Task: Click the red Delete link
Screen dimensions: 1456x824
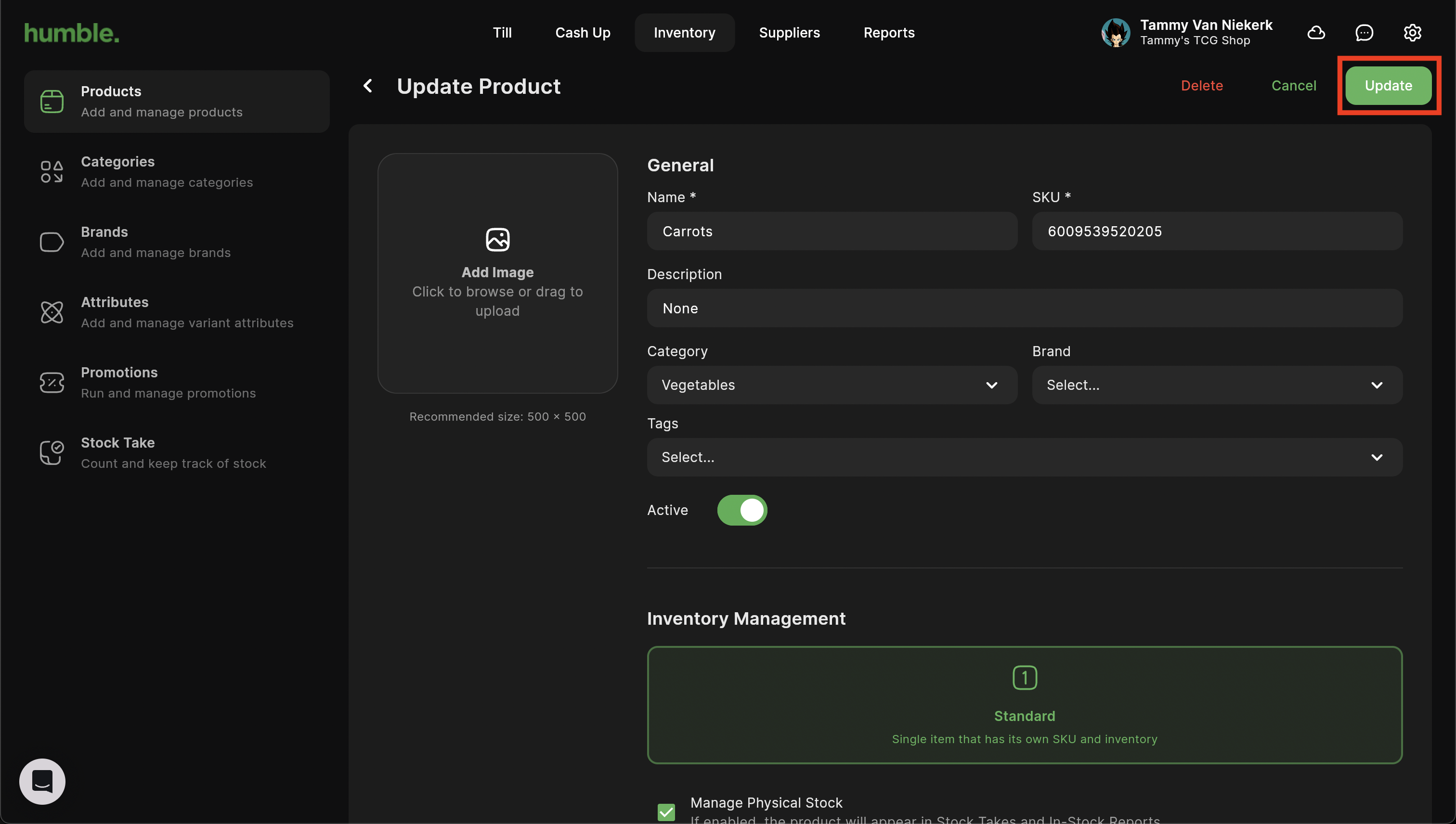Action: [1201, 86]
